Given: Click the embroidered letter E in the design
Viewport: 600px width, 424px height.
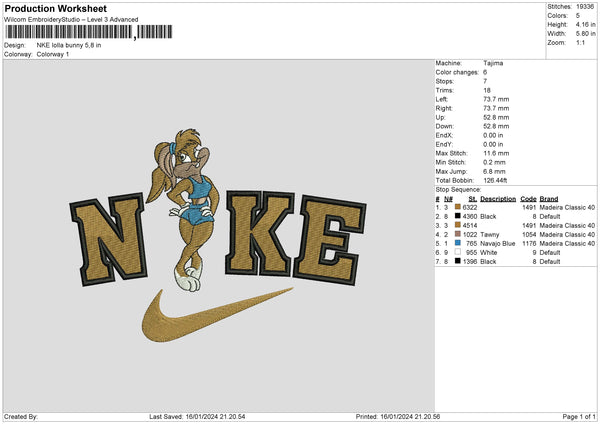Looking at the screenshot, I should pyautogui.click(x=330, y=240).
